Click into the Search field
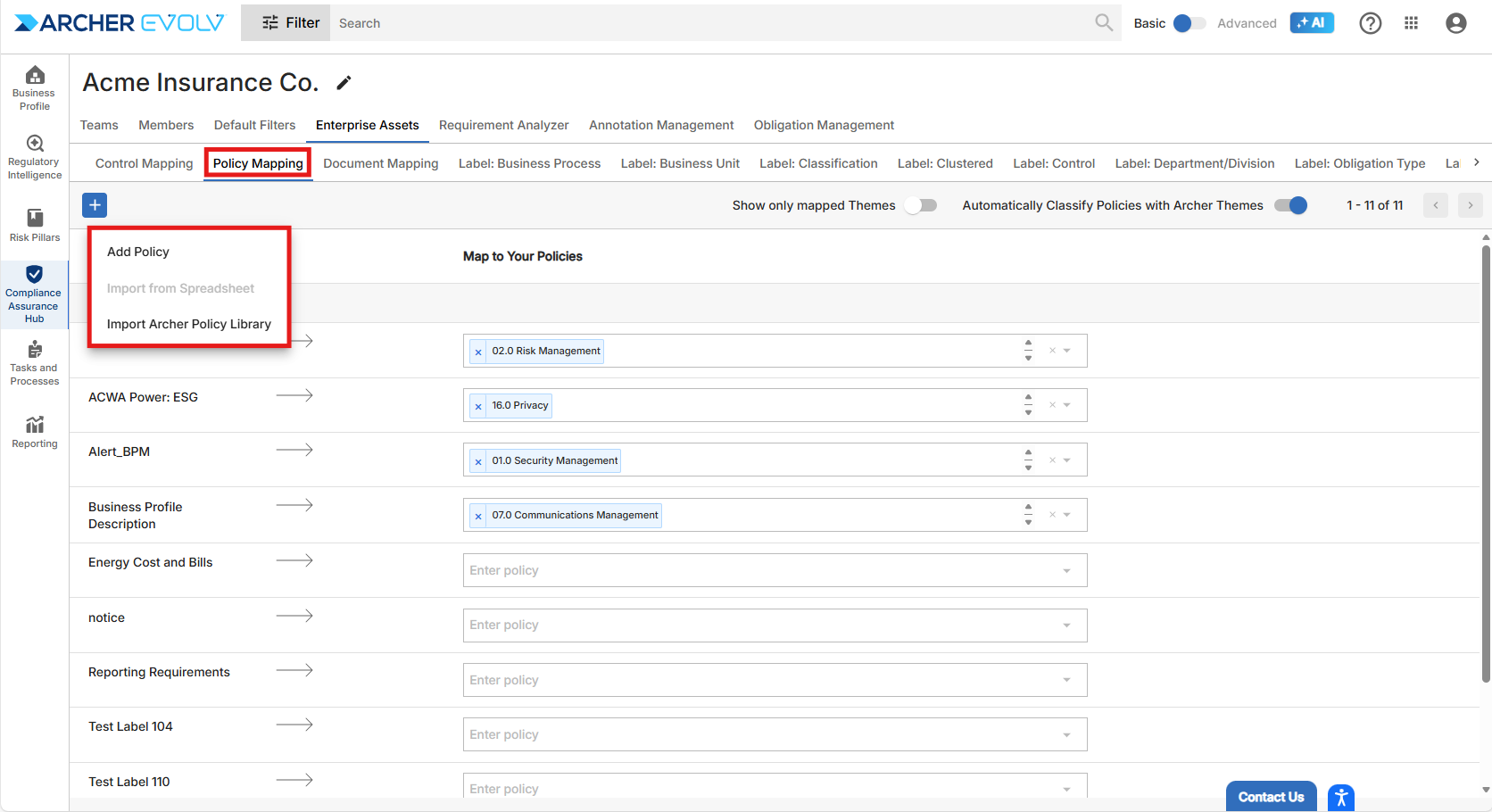The width and height of the screenshot is (1492, 812). tap(714, 23)
